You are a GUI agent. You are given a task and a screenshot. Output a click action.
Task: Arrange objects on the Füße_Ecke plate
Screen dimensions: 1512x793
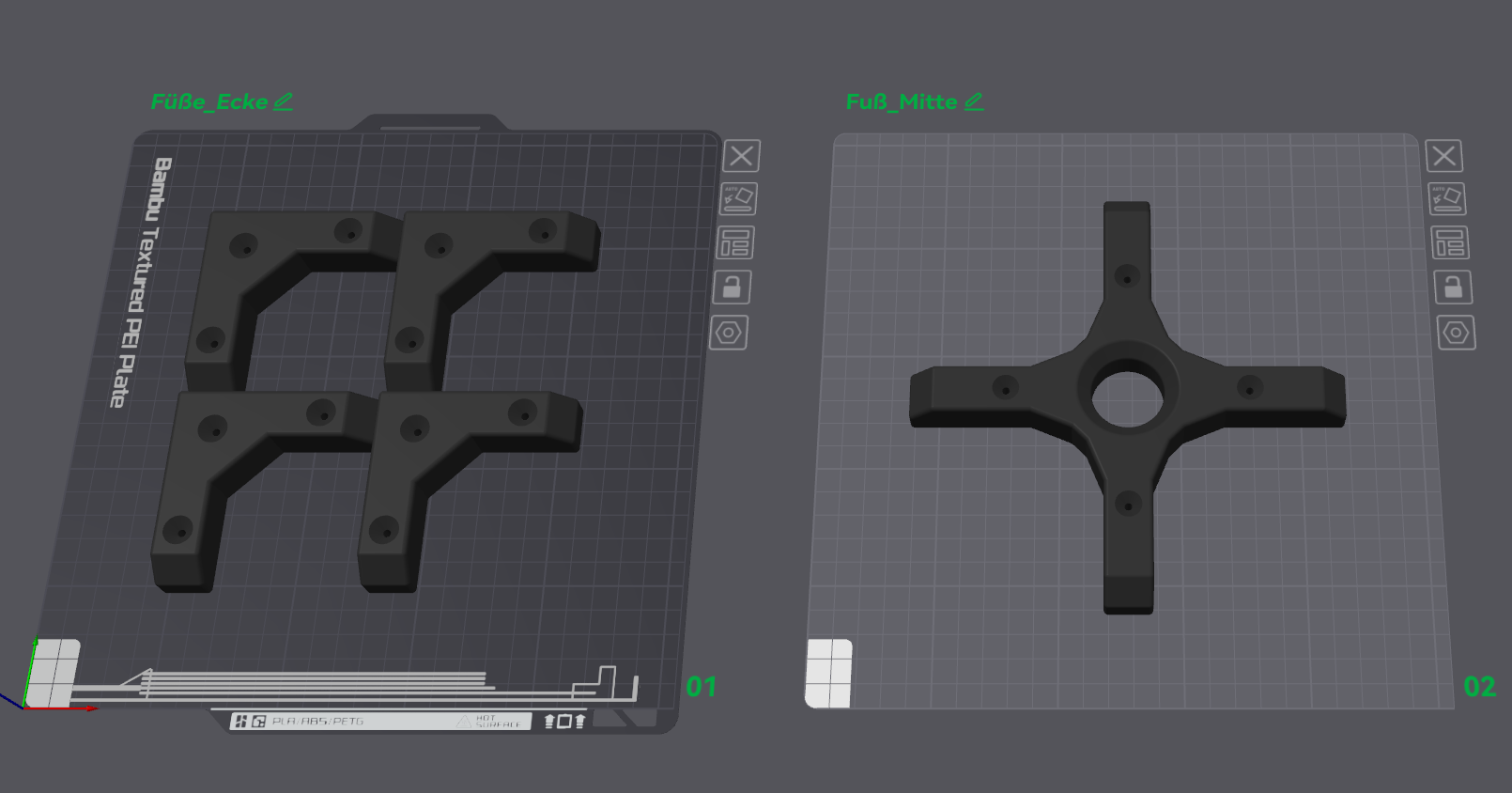point(735,243)
